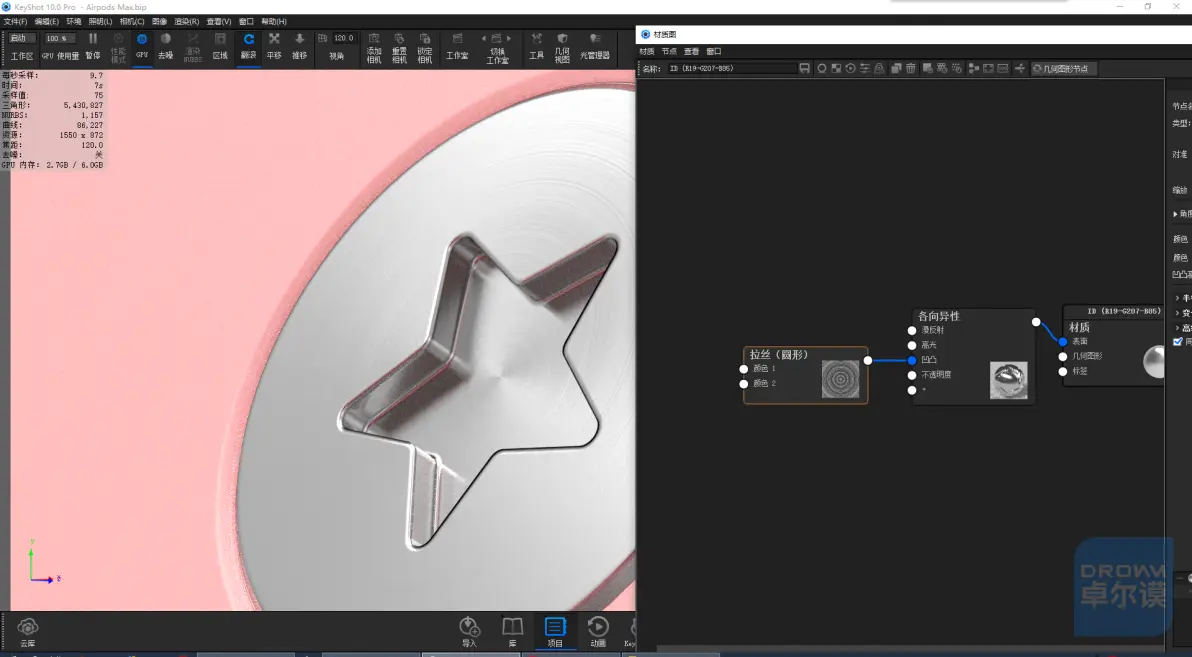Click the 几何图形节点 button
Screen dimensions: 1192x657
(1064, 68)
